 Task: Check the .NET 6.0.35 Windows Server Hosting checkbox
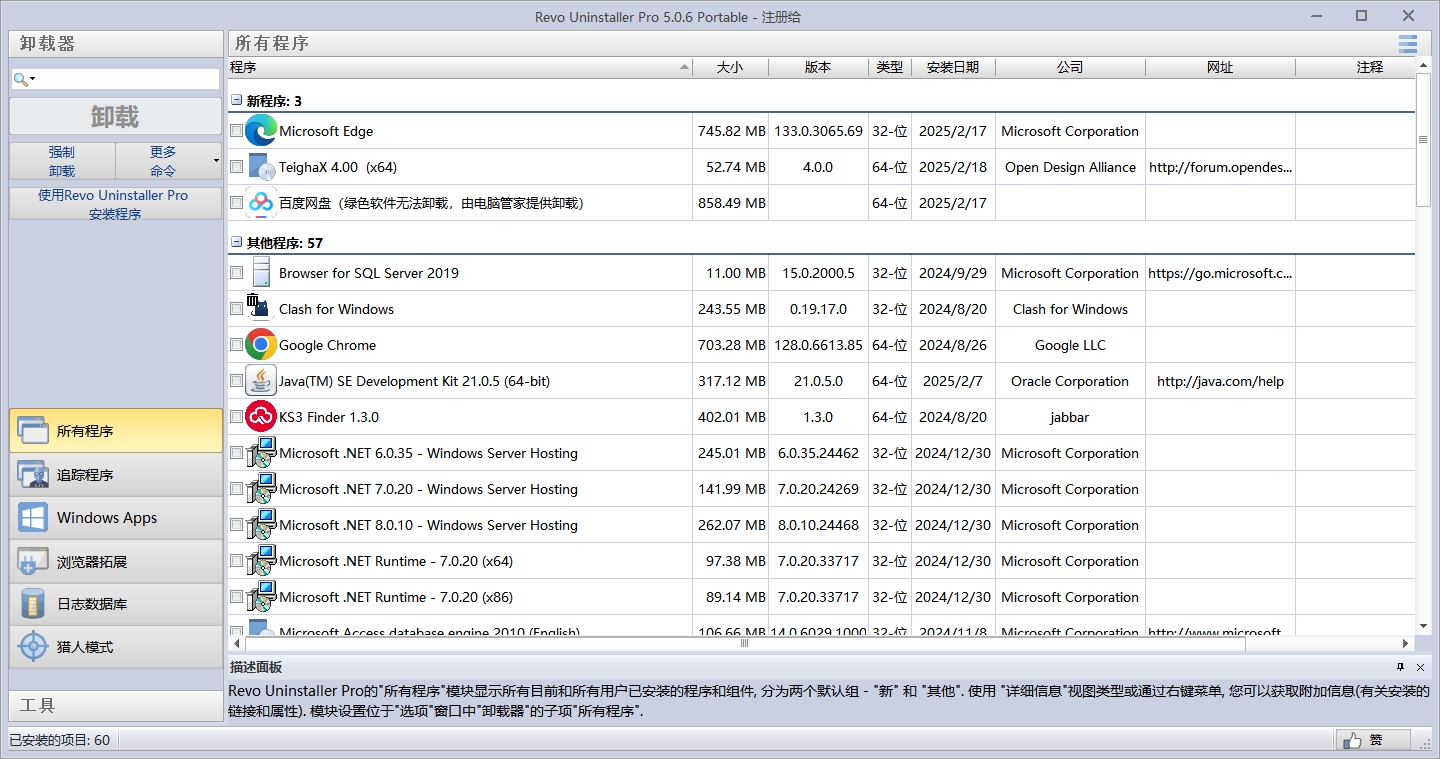tap(236, 453)
